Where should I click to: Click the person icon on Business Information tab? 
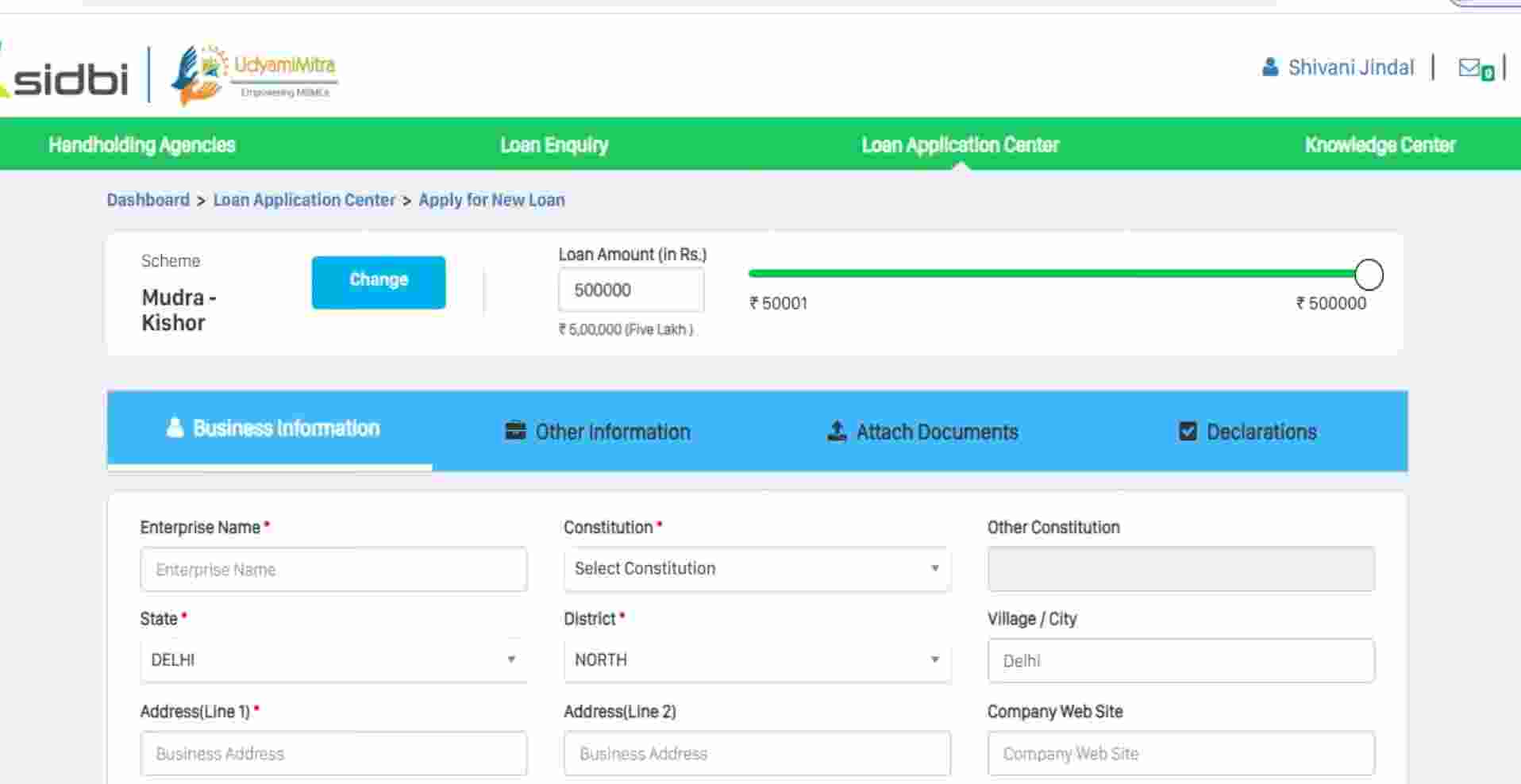coord(175,428)
